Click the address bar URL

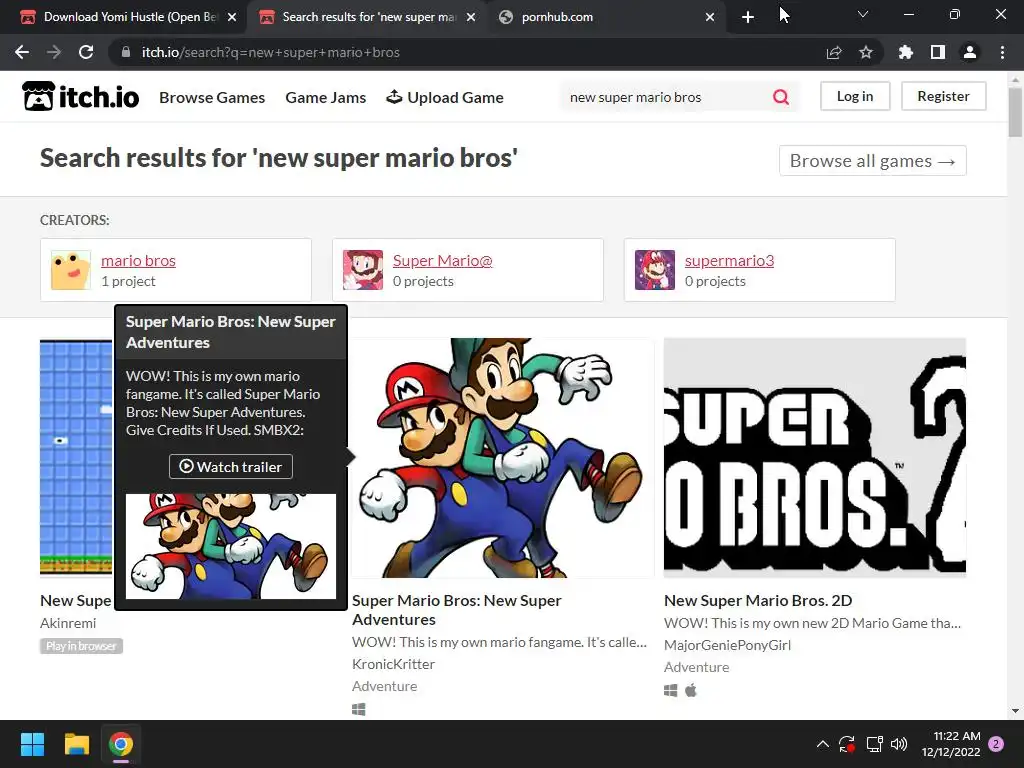[270, 52]
